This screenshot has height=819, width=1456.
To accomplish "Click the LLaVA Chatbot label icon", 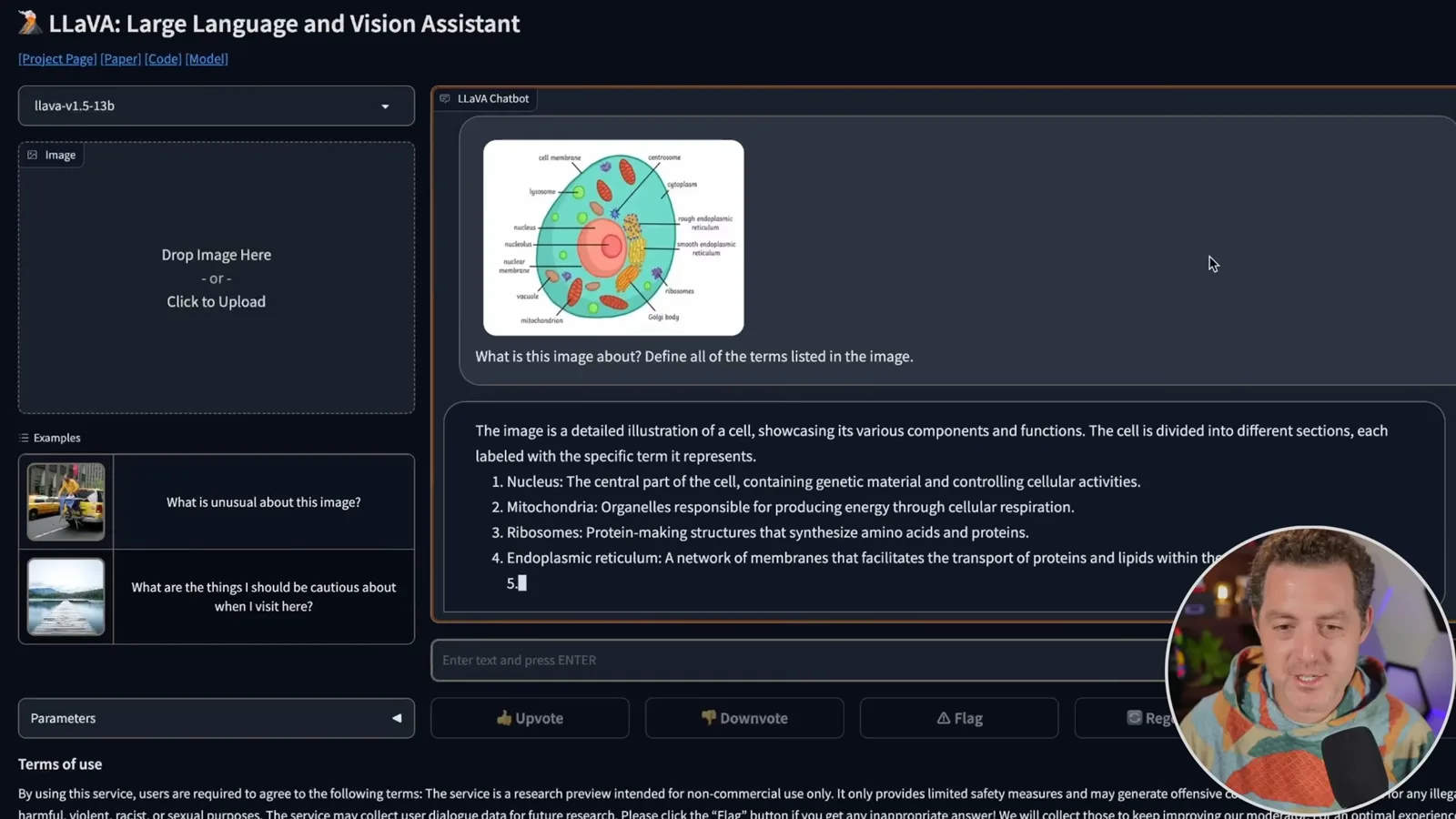I will pos(445,98).
